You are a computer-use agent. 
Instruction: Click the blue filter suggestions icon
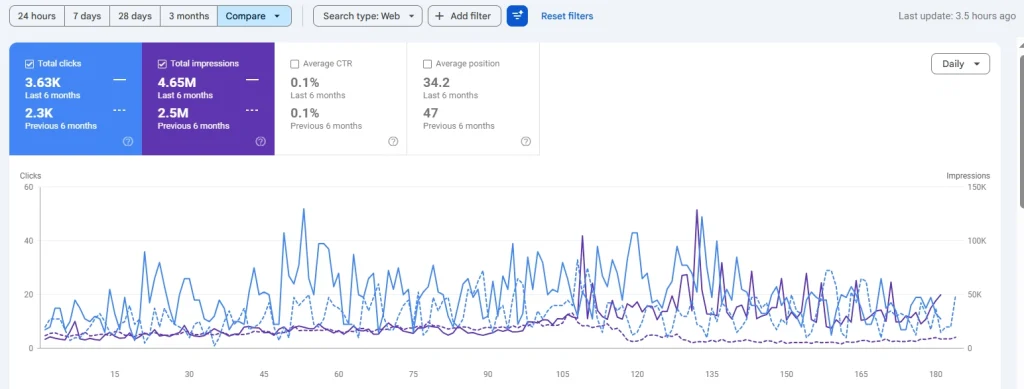coord(517,16)
